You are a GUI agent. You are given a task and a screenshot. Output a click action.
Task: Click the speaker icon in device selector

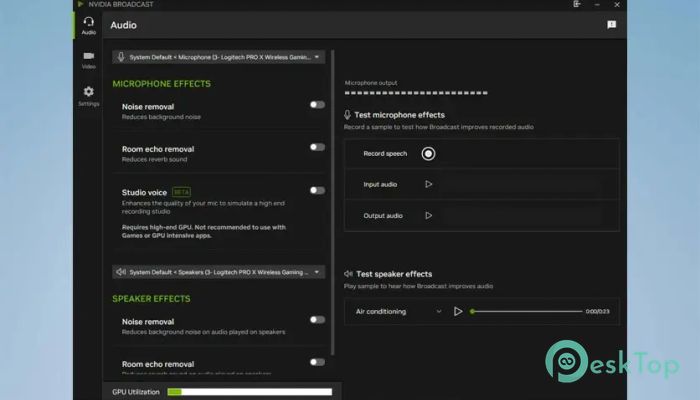[x=121, y=272]
